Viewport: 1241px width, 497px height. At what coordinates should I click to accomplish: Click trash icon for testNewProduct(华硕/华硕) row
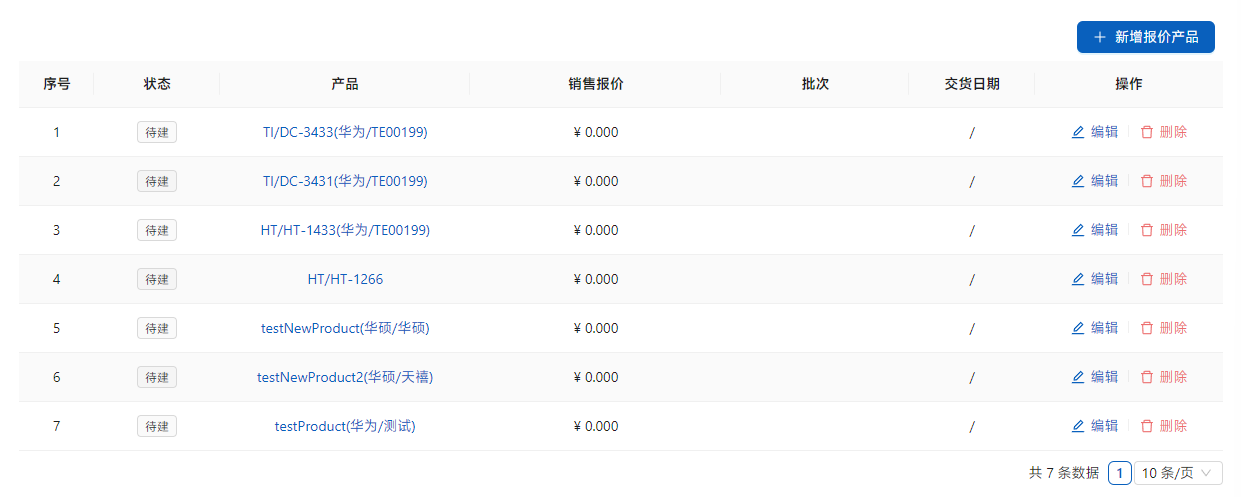[1147, 328]
